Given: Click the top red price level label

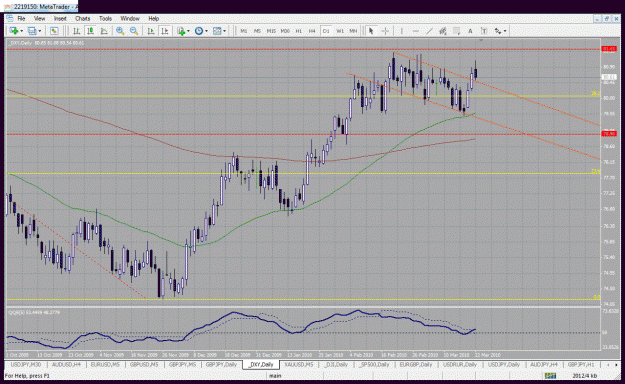Looking at the screenshot, I should point(609,49).
